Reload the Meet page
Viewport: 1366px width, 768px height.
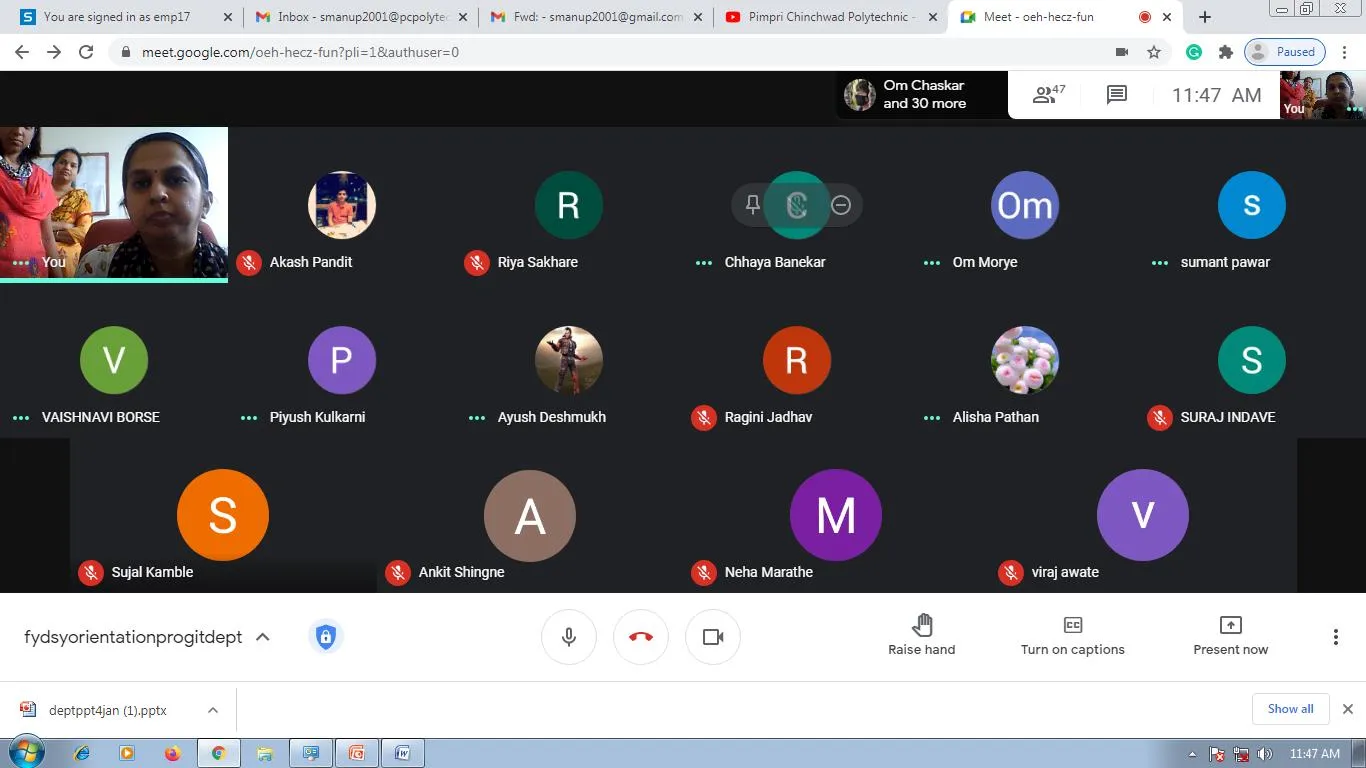pos(86,52)
